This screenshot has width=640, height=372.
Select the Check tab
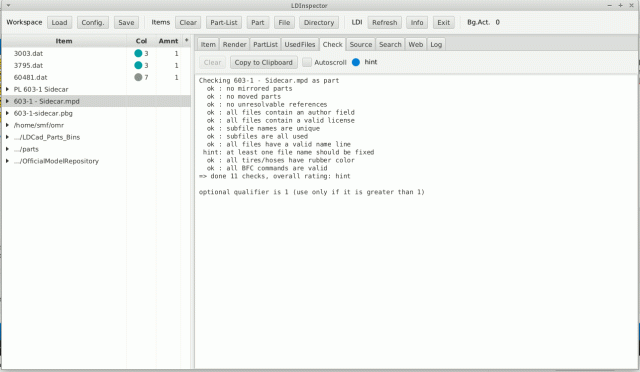click(x=332, y=45)
